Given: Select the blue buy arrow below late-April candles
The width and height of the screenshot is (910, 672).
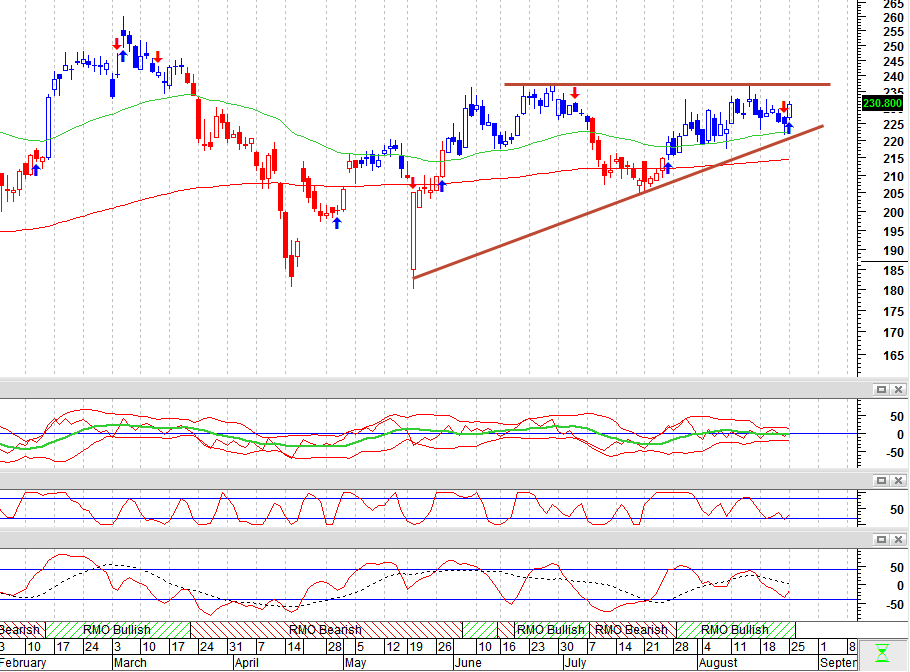Looking at the screenshot, I should pyautogui.click(x=337, y=223).
